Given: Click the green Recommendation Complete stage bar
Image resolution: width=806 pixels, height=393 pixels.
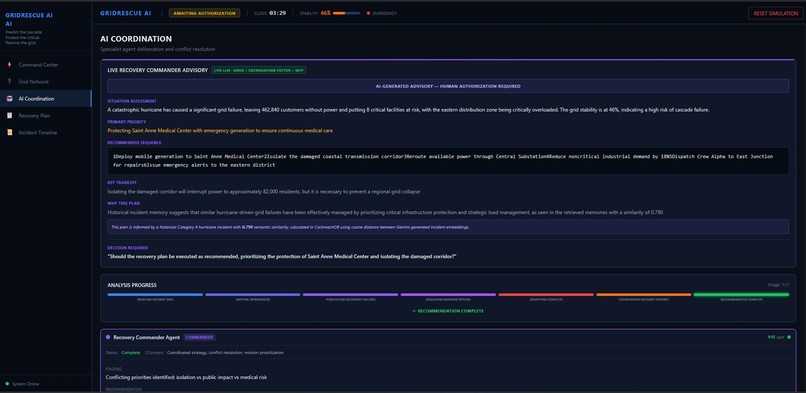Looking at the screenshot, I should click(x=741, y=294).
